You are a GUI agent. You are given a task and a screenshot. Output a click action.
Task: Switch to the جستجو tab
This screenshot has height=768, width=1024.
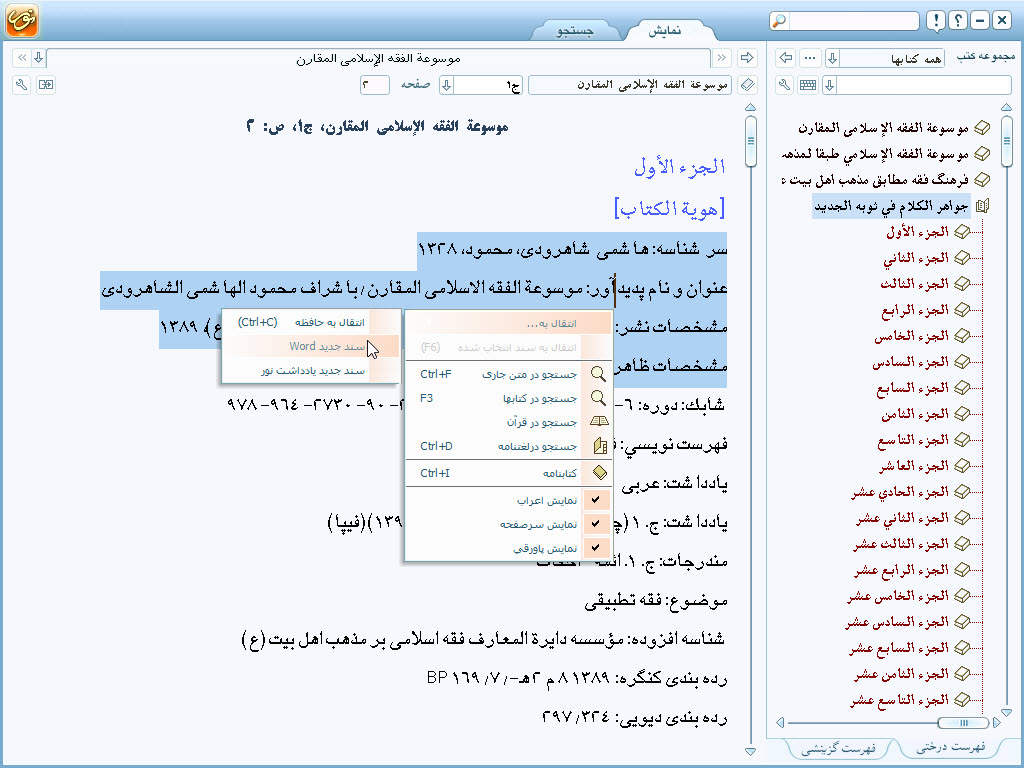(x=575, y=30)
